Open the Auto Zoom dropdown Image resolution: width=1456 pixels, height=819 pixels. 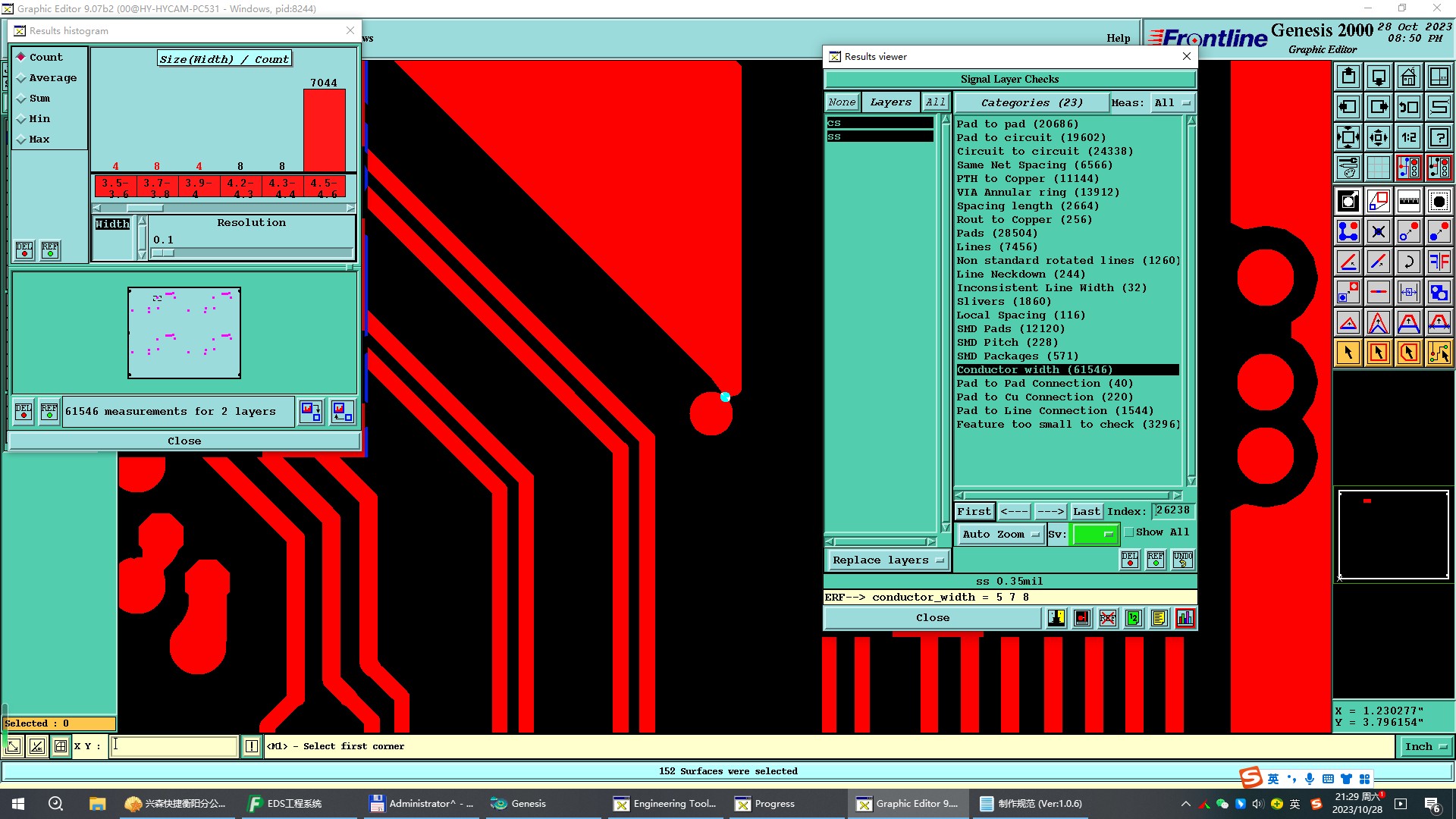tap(999, 535)
